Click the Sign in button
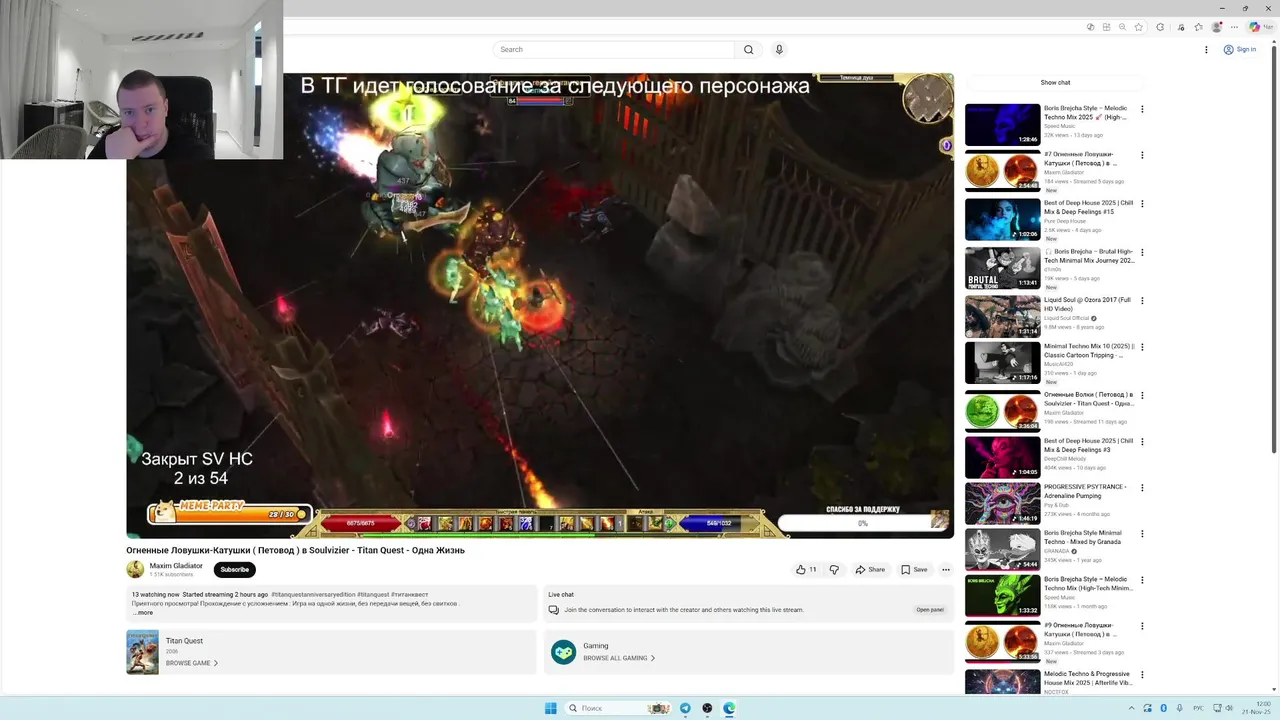The width and height of the screenshot is (1280, 720). 1240,49
